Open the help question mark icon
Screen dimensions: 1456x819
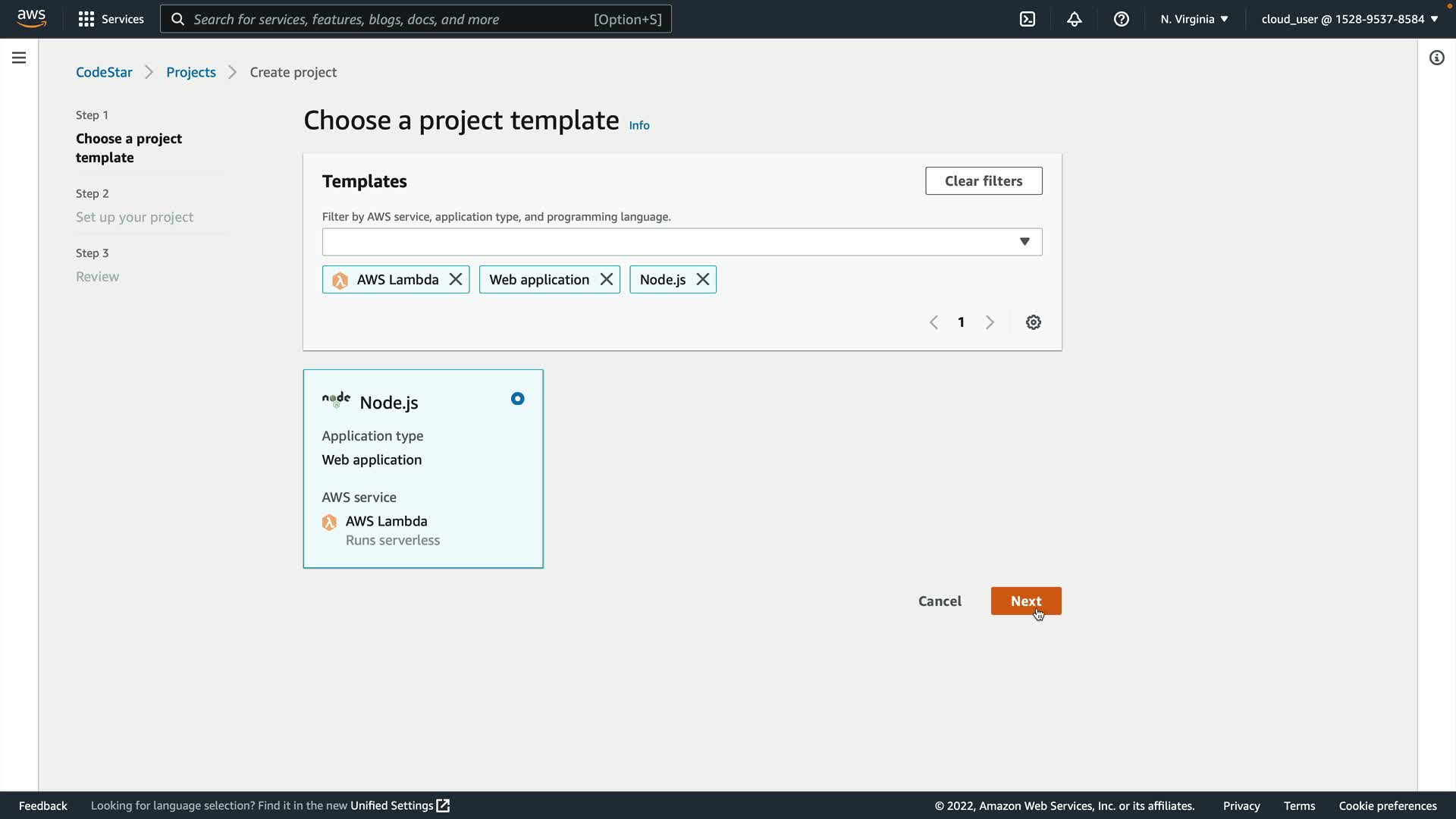point(1122,19)
